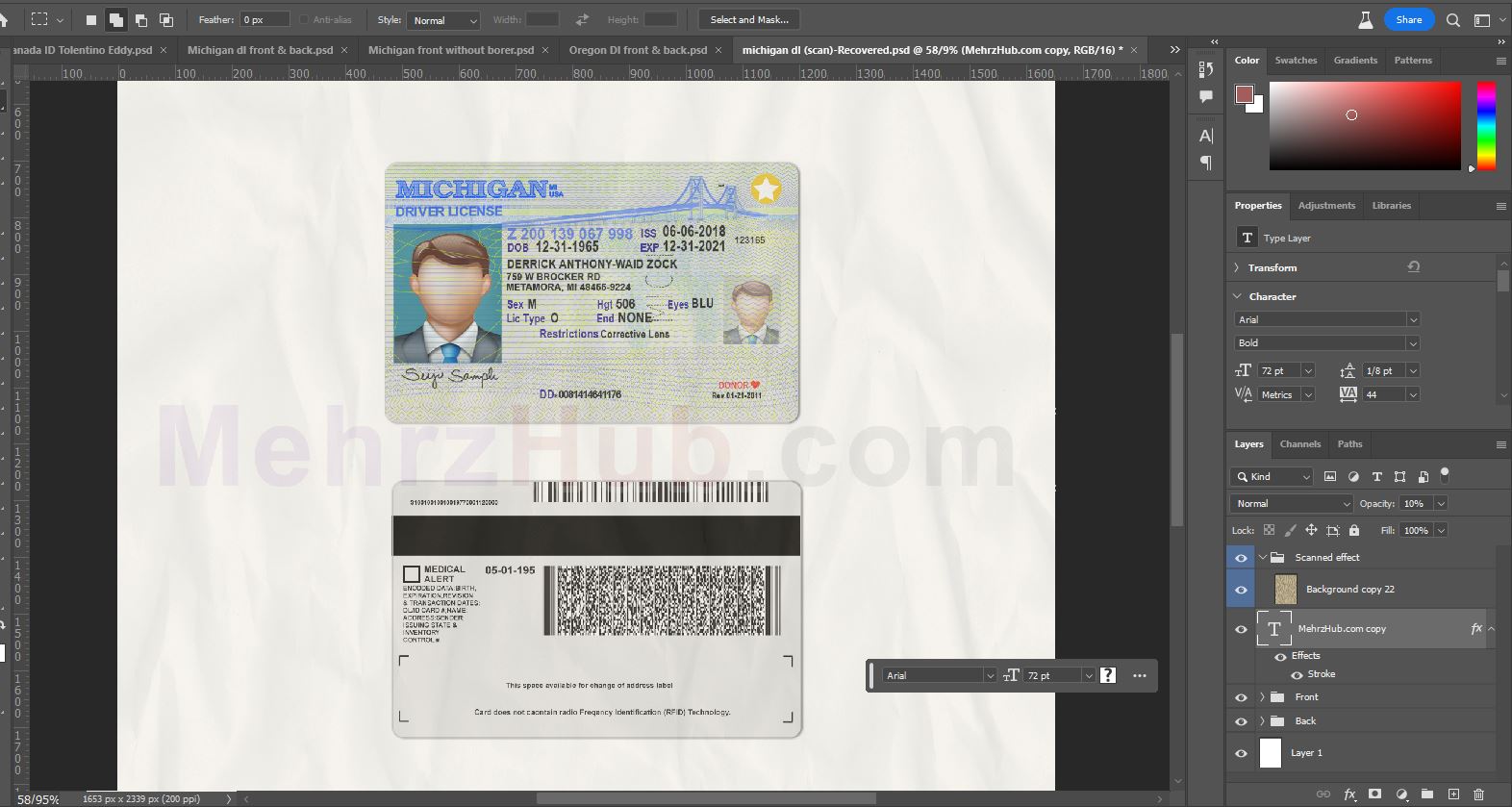This screenshot has height=807, width=1512.
Task: Hide the Back group
Action: click(x=1241, y=721)
